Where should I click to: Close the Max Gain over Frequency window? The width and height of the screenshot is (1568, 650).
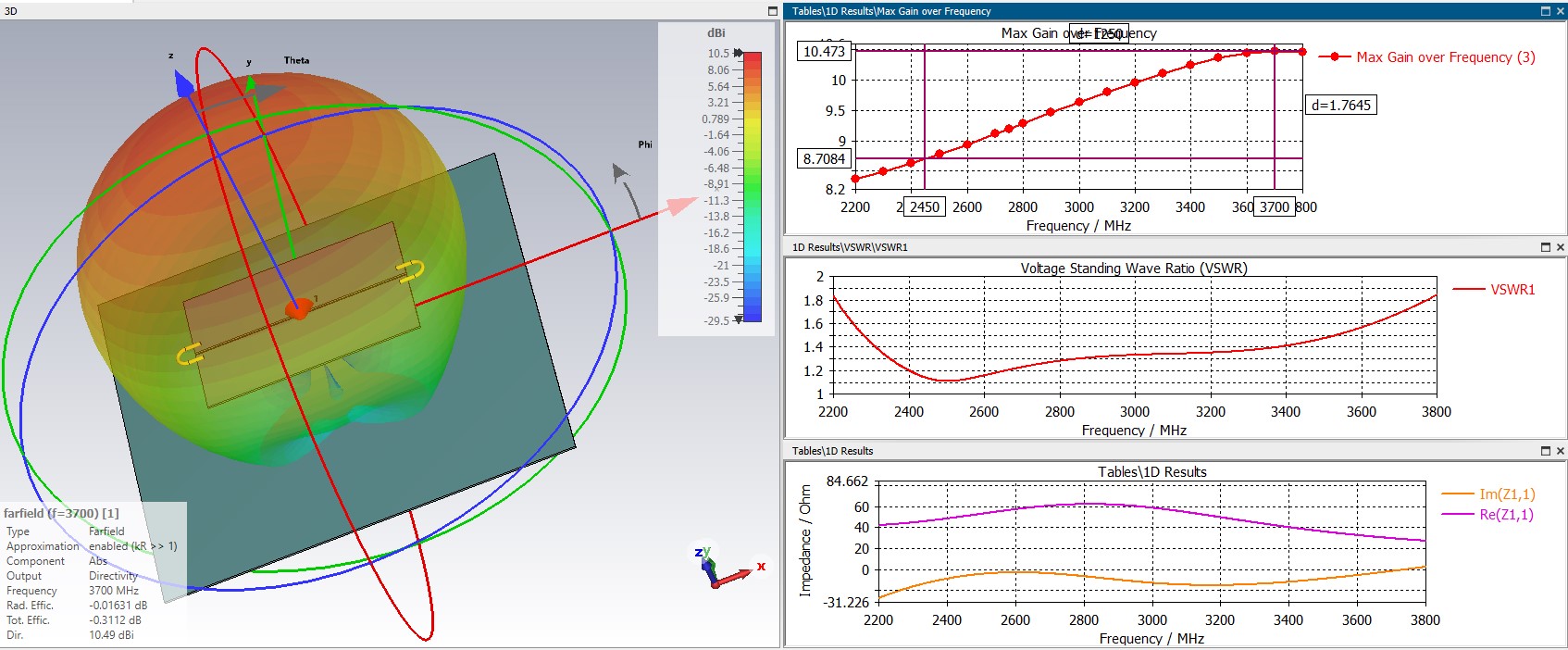(x=1560, y=11)
